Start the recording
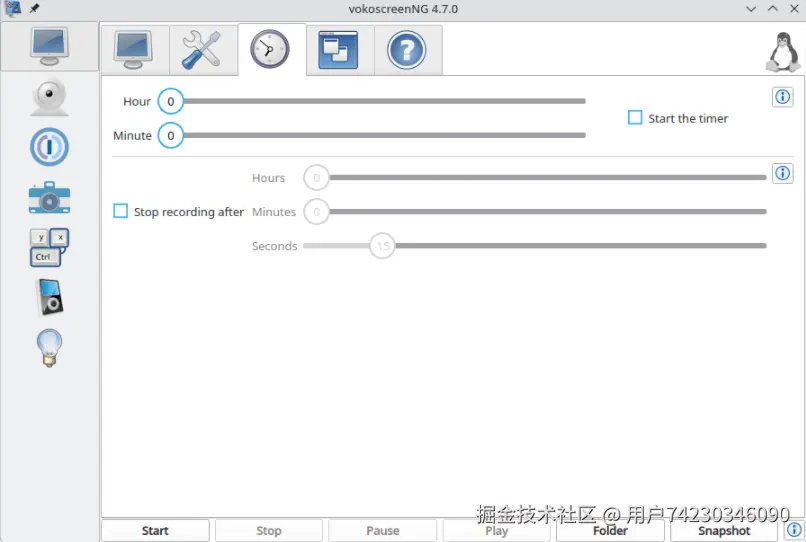The image size is (806, 542). 155,530
